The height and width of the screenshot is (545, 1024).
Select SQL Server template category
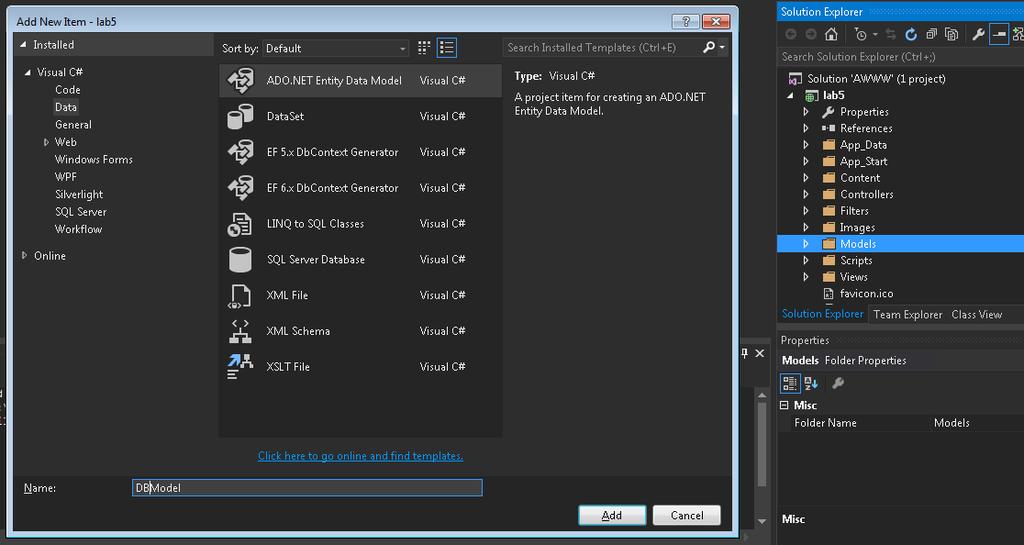80,212
